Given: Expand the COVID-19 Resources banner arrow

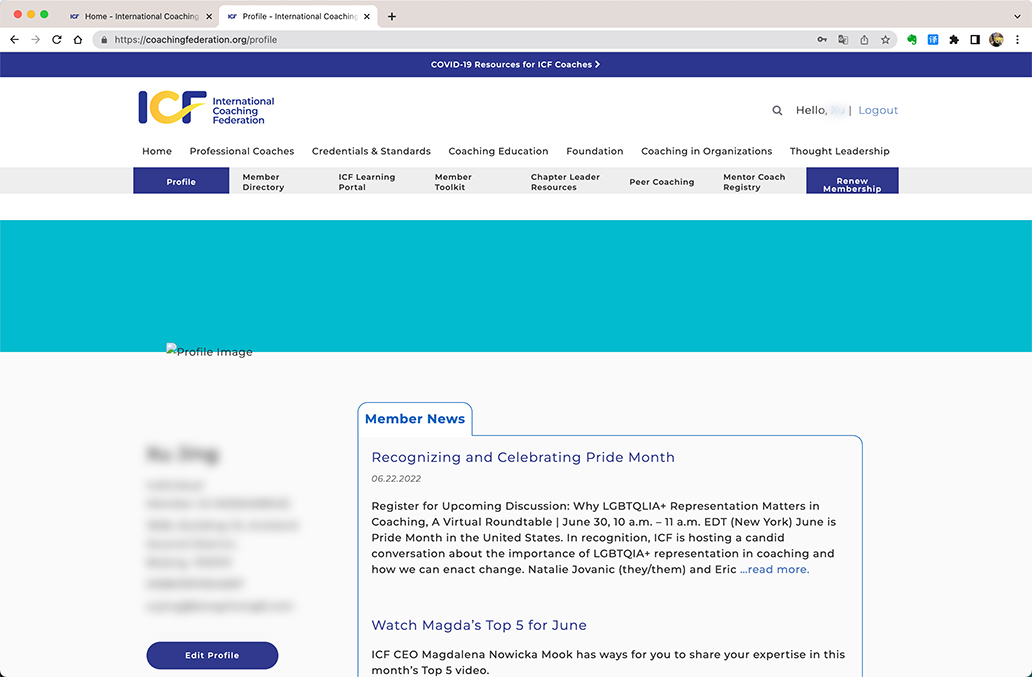Looking at the screenshot, I should click(597, 65).
